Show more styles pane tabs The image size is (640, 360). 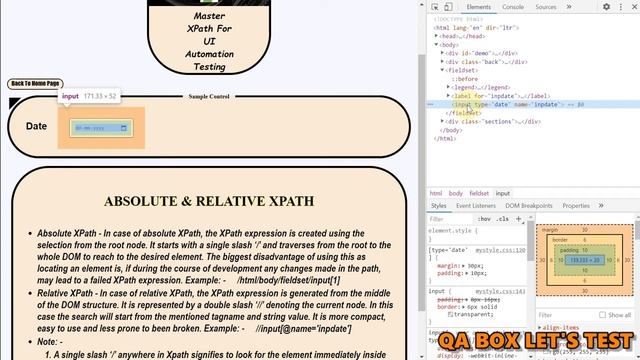tap(601, 206)
